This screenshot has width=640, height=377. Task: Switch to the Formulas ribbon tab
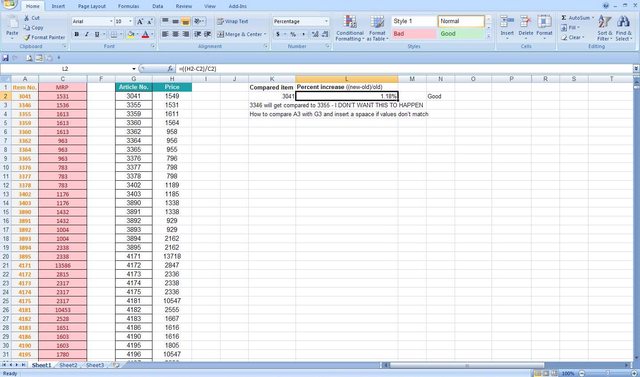pos(128,6)
